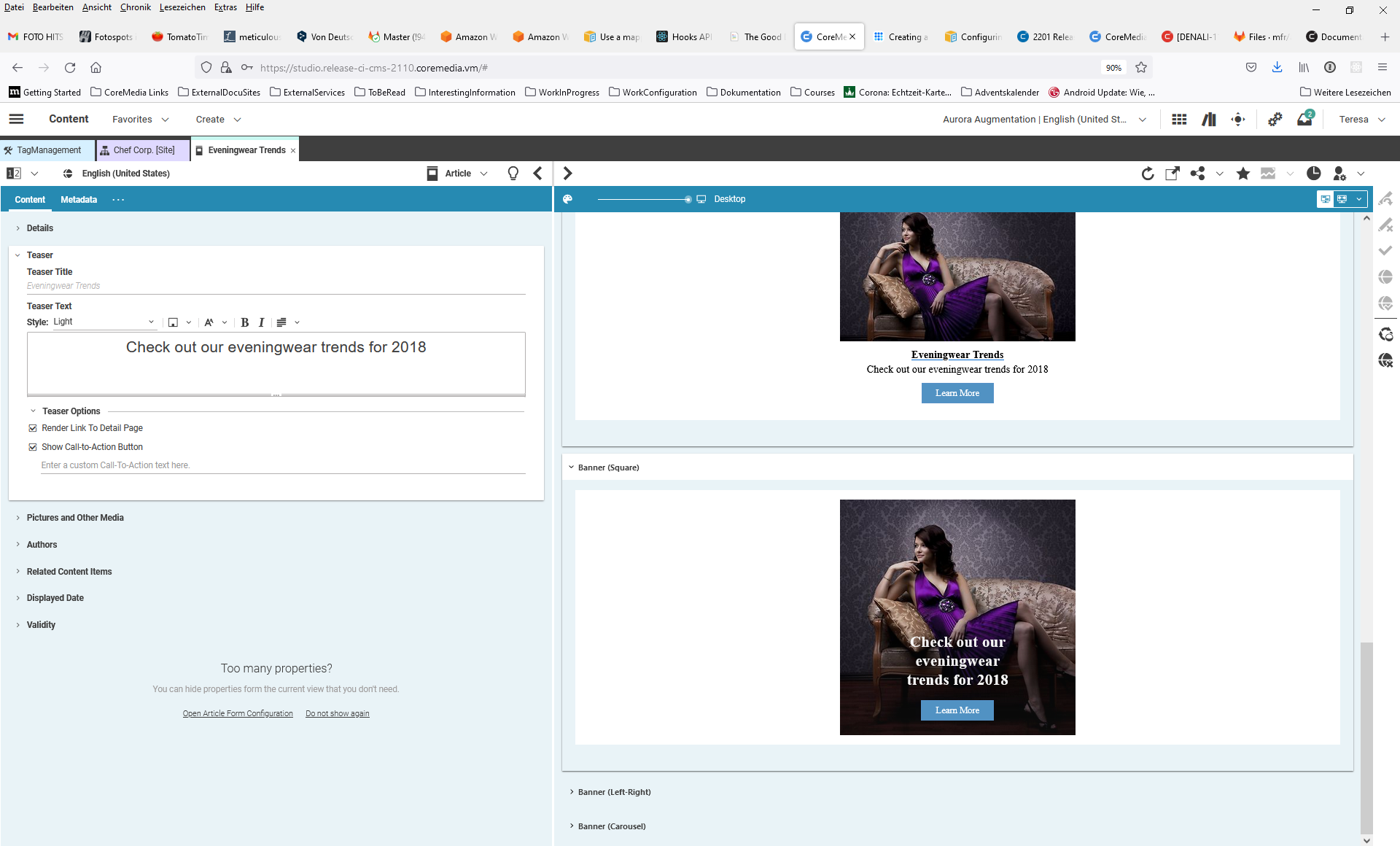The width and height of the screenshot is (1400, 846).
Task: Reload the article preview
Action: pos(1148,174)
